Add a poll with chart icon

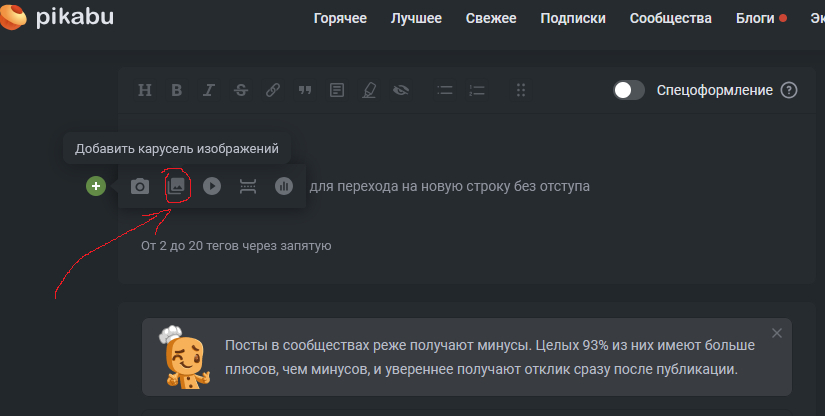[284, 186]
